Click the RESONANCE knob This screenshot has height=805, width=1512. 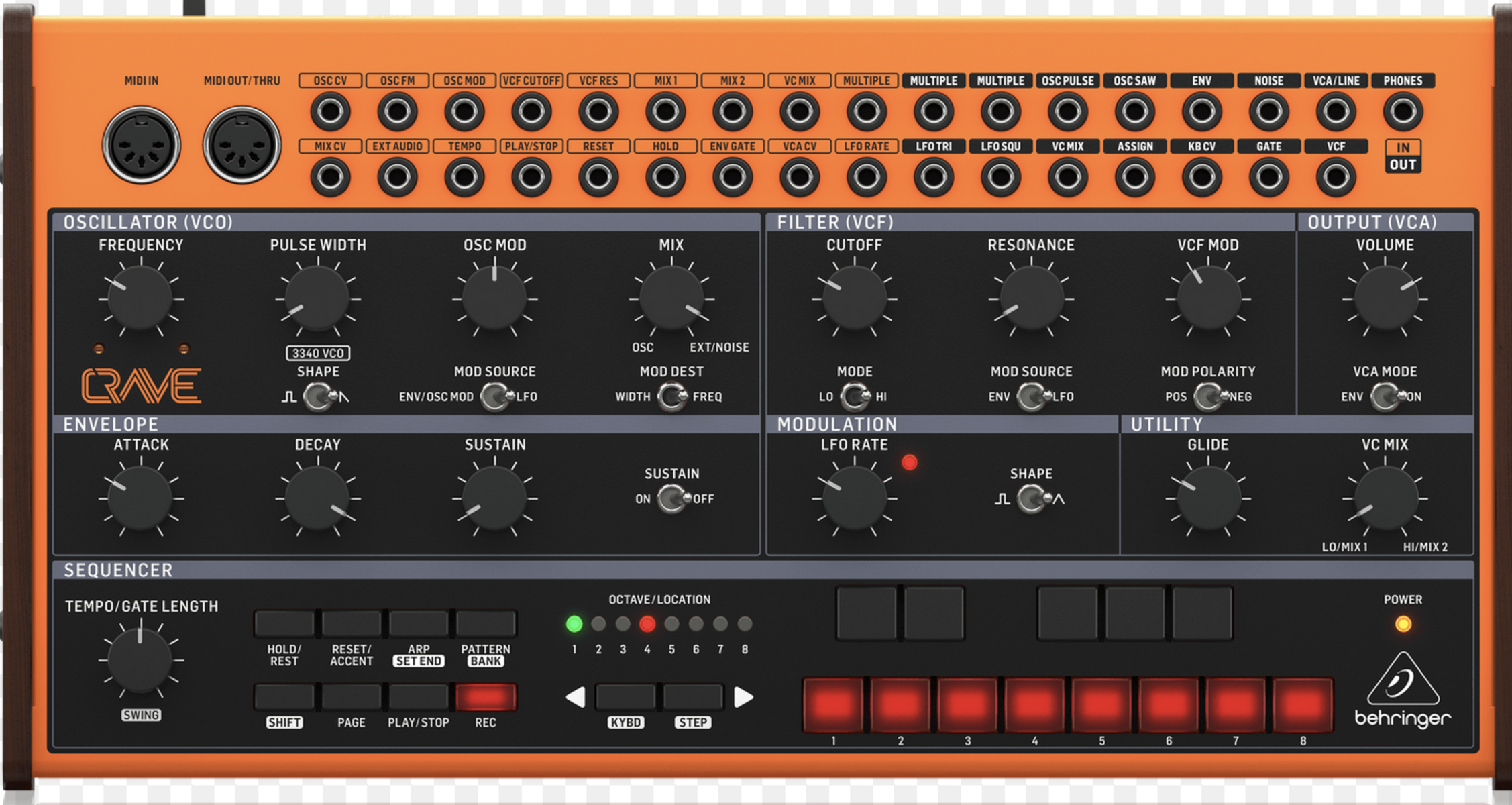[1032, 298]
